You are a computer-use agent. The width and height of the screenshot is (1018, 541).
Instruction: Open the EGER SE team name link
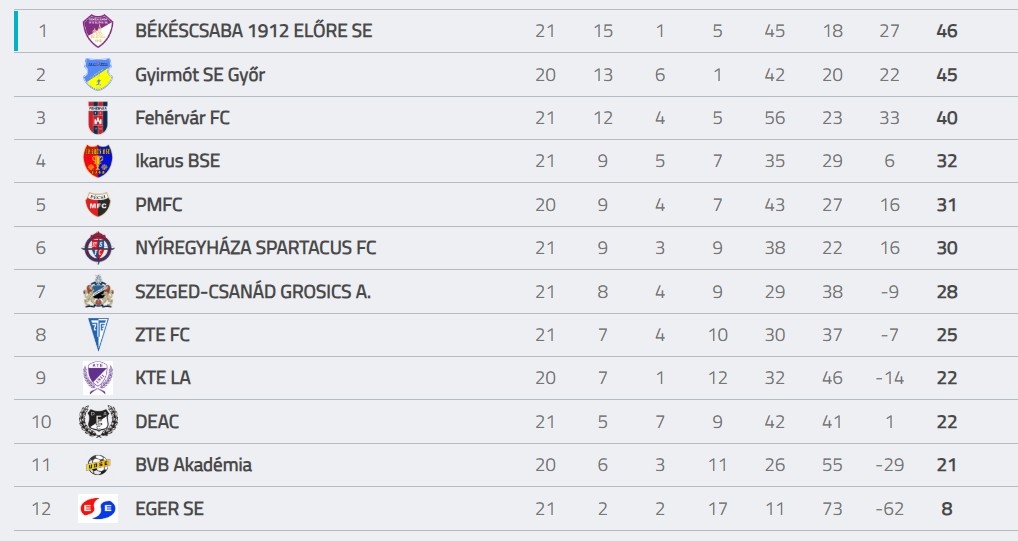click(169, 508)
